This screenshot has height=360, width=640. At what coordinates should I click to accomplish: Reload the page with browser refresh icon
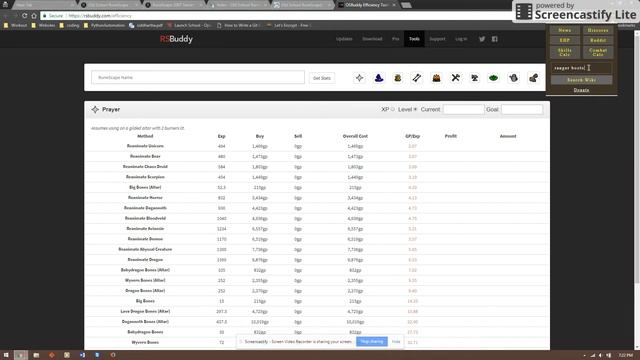[x=24, y=16]
